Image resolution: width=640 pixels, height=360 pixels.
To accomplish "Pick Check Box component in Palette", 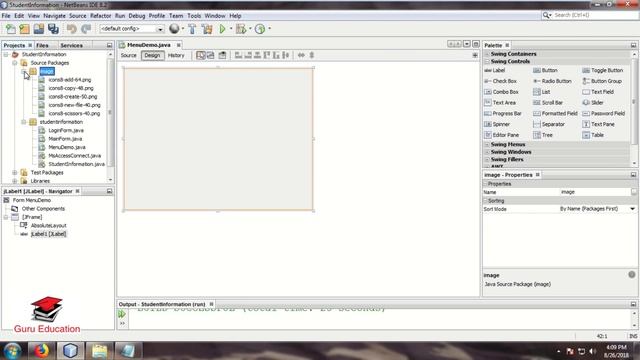I will pyautogui.click(x=500, y=81).
